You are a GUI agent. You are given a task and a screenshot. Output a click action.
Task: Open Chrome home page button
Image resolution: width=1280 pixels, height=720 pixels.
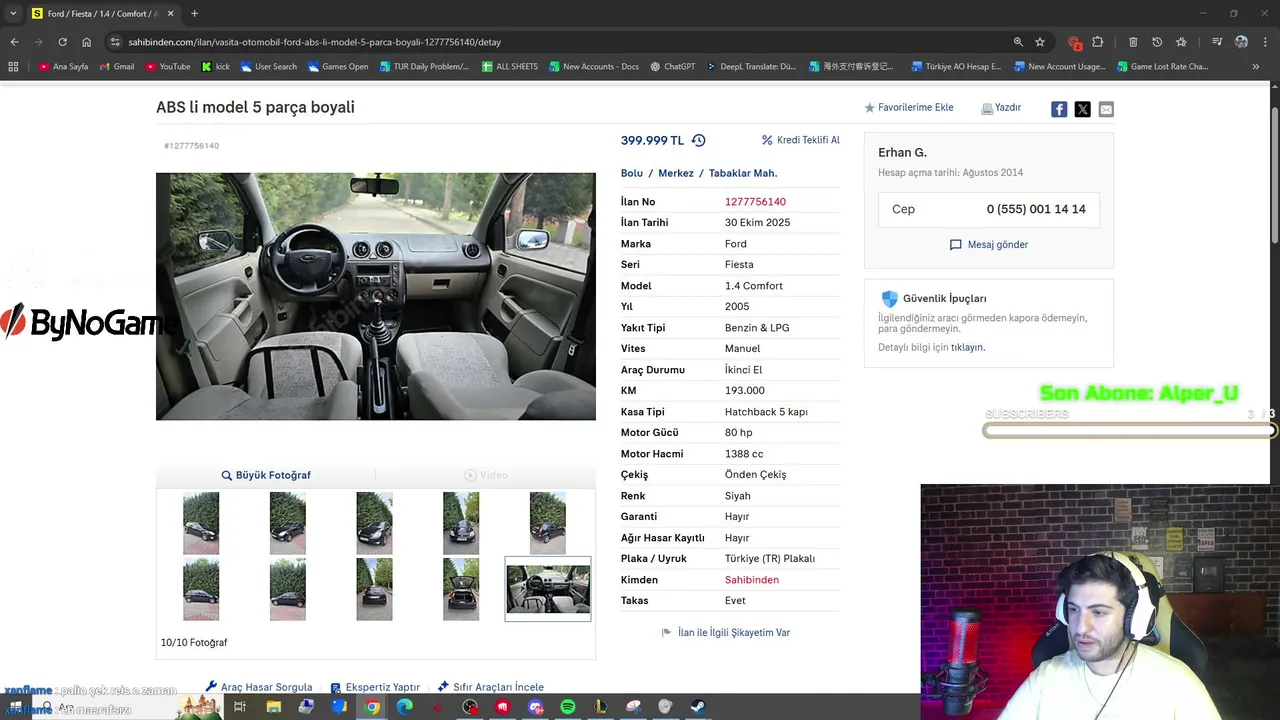point(87,42)
